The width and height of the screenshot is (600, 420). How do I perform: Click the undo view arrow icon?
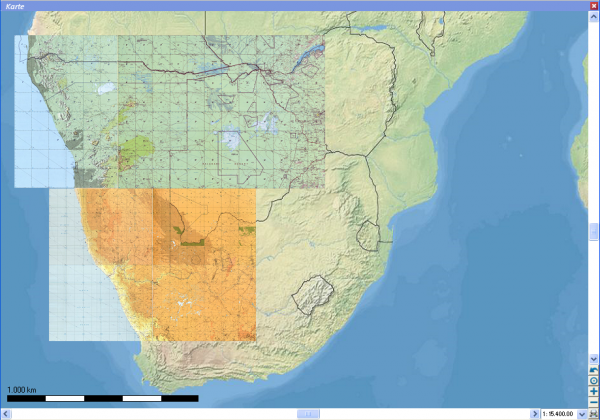593,370
